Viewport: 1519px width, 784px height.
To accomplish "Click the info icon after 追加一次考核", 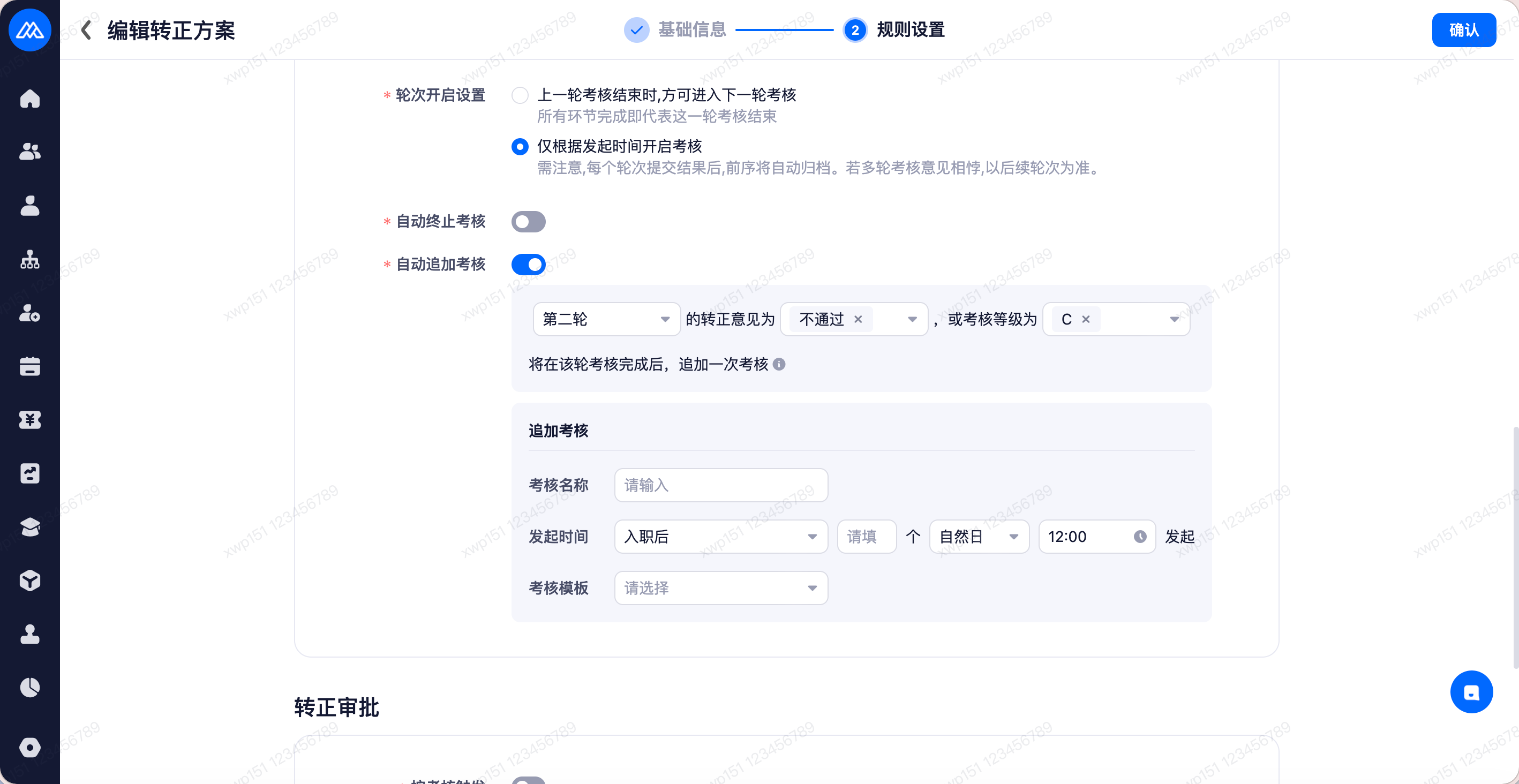I will 779,364.
